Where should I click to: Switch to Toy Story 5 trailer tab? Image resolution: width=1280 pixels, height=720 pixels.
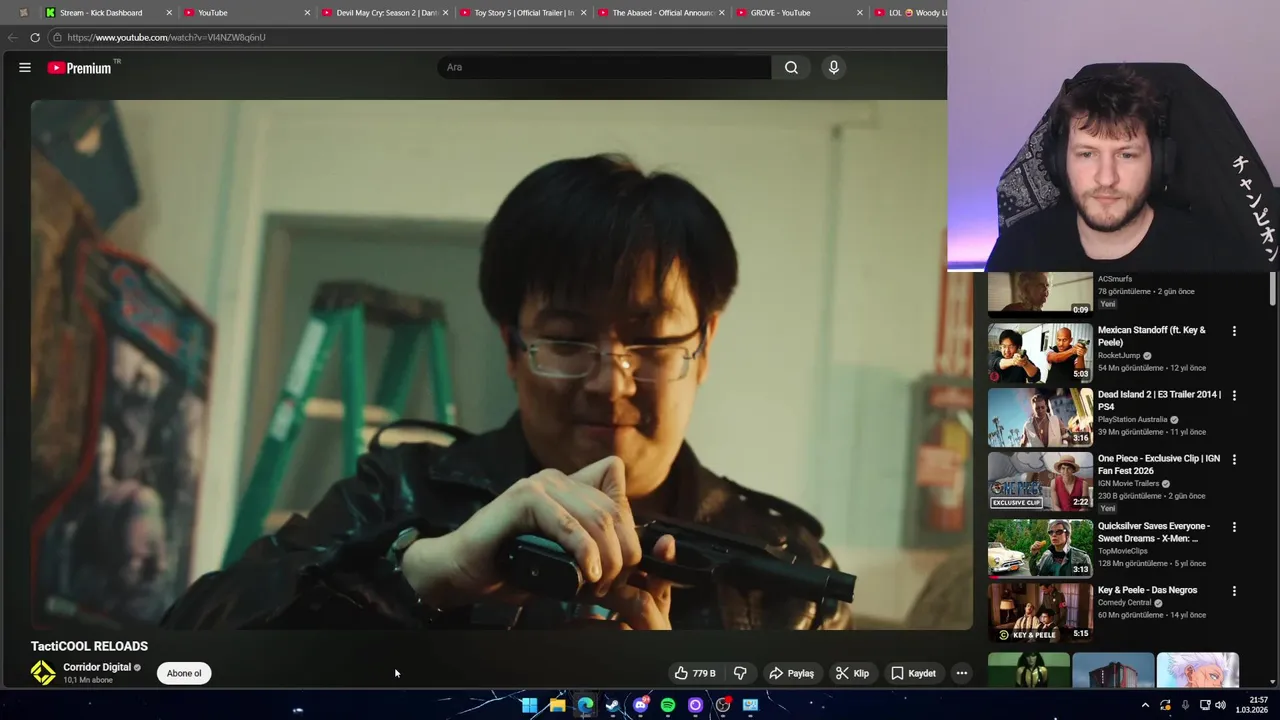point(524,13)
